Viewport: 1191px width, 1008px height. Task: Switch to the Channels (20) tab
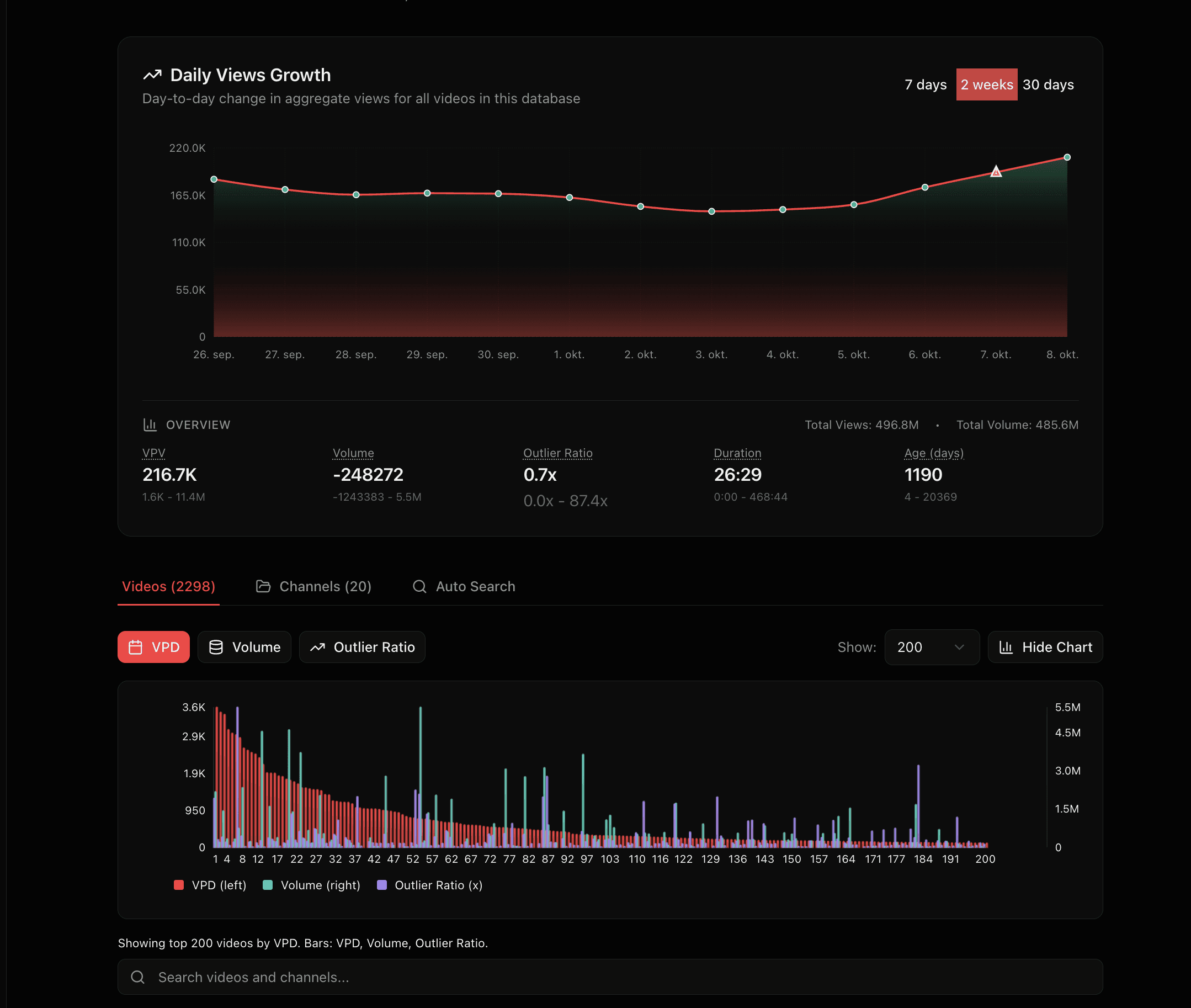pos(313,586)
